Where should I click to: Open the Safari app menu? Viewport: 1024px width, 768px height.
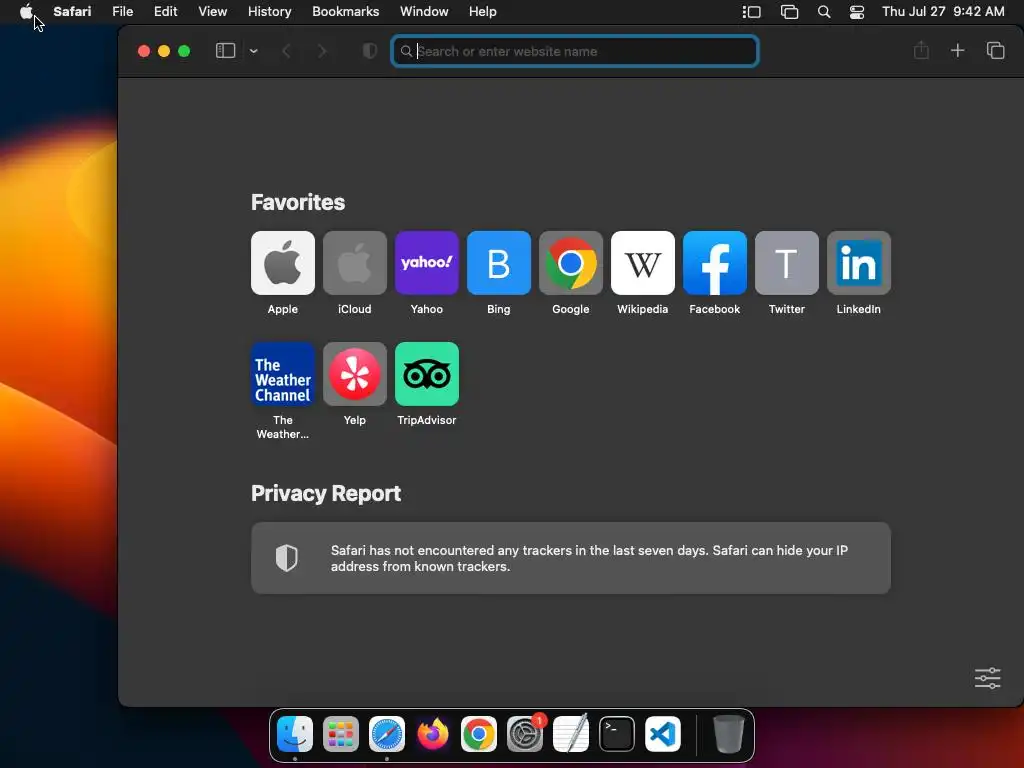(72, 11)
